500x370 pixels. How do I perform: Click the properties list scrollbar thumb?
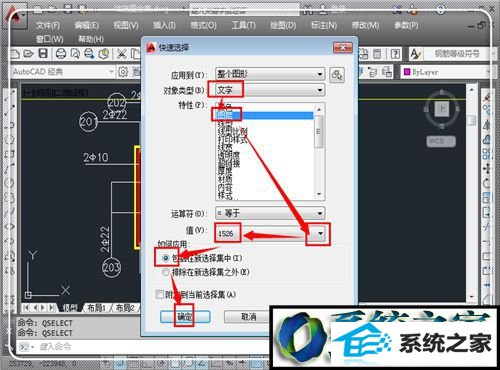coord(319,131)
